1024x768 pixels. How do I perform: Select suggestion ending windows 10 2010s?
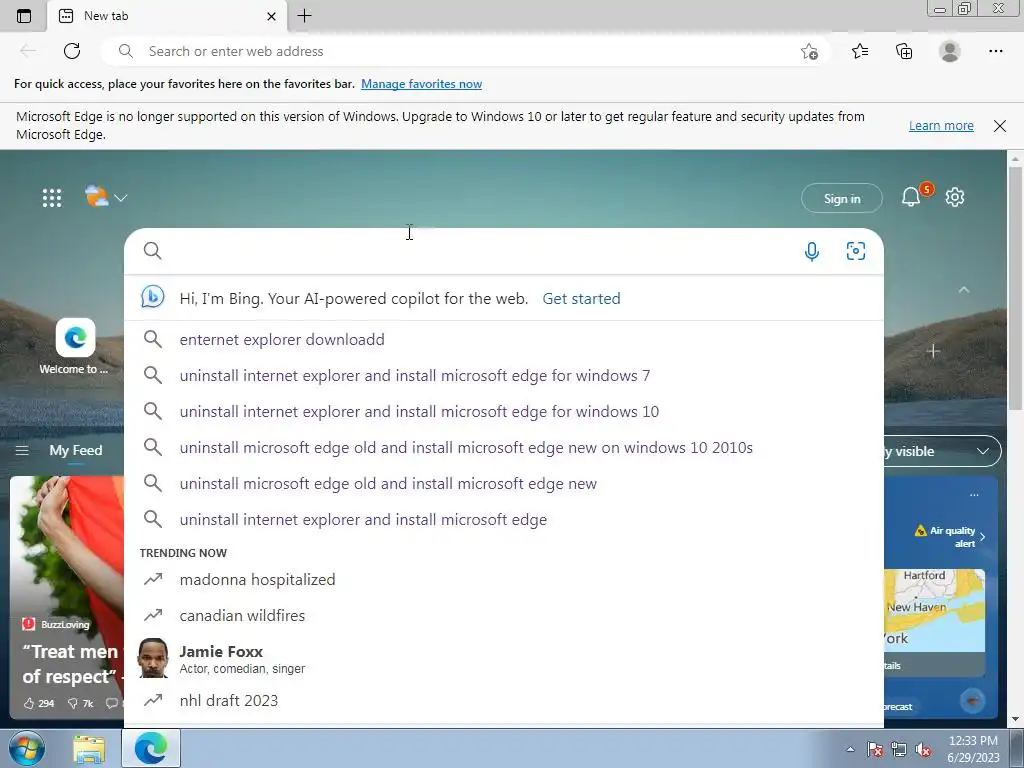(504, 447)
